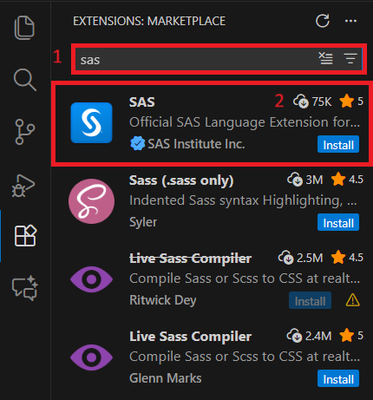Click the star rating of Glenn Marks' compiler
The image size is (373, 400).
coord(351,336)
